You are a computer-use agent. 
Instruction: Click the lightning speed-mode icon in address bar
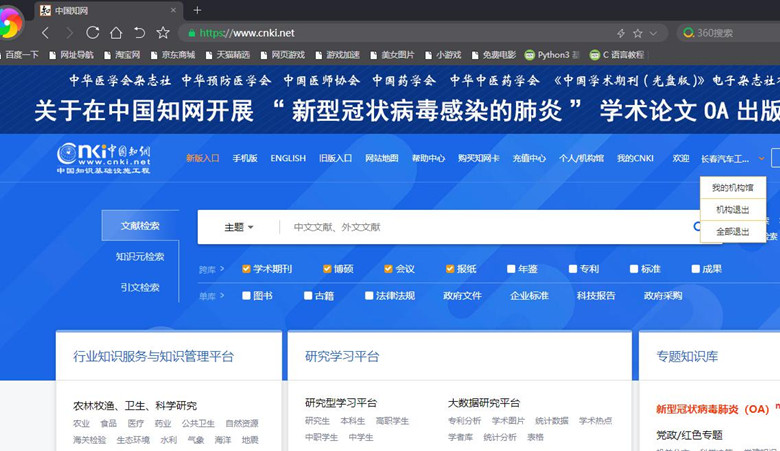(621, 33)
